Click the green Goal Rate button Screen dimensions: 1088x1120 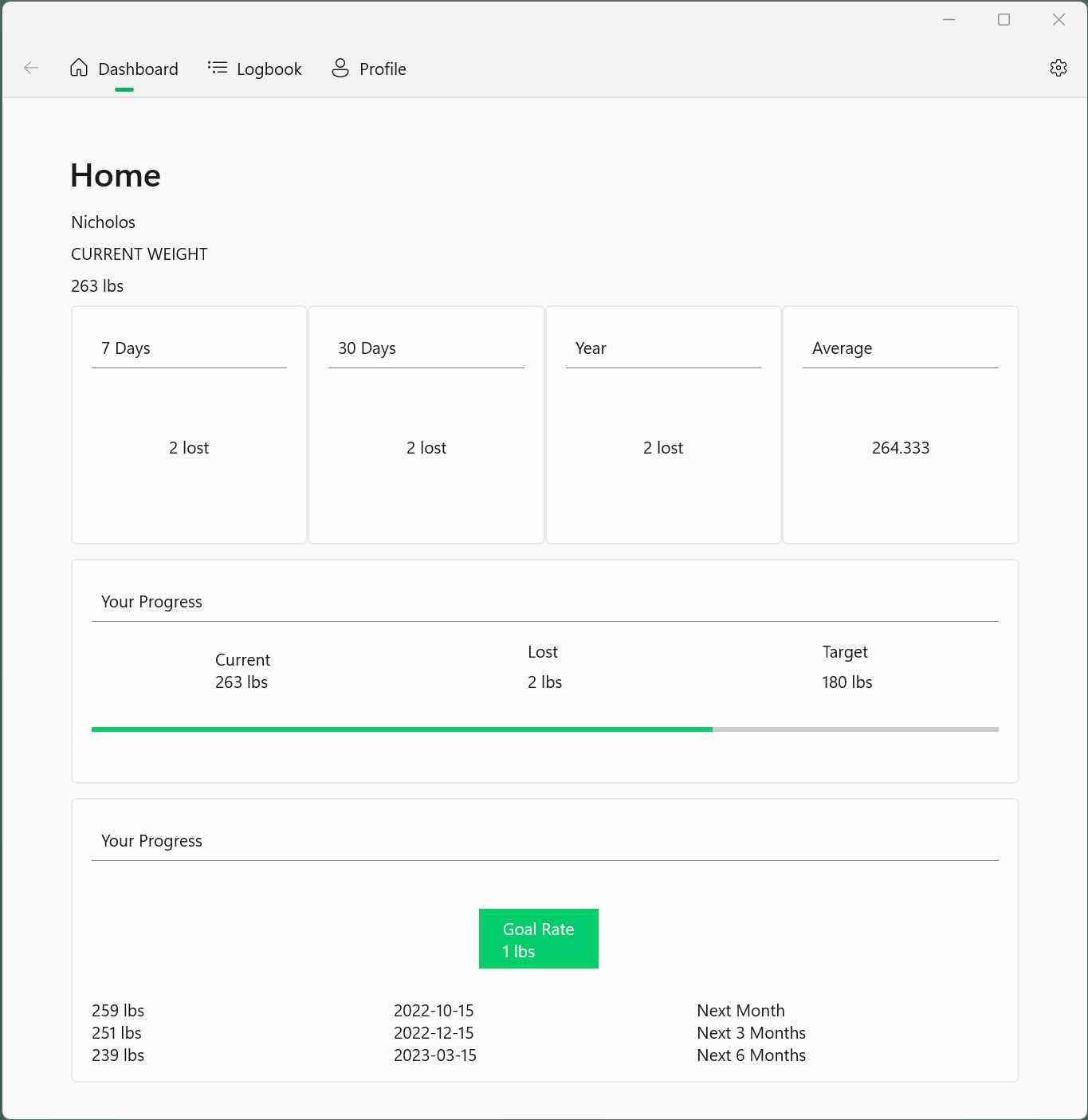pyautogui.click(x=538, y=938)
